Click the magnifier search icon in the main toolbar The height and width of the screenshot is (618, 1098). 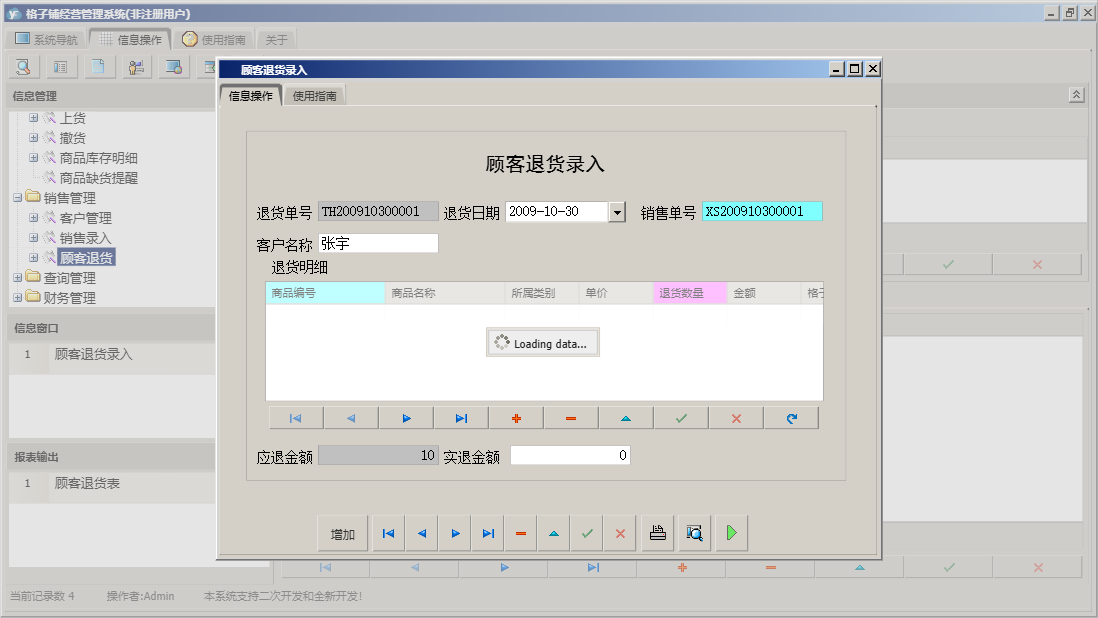click(x=22, y=66)
